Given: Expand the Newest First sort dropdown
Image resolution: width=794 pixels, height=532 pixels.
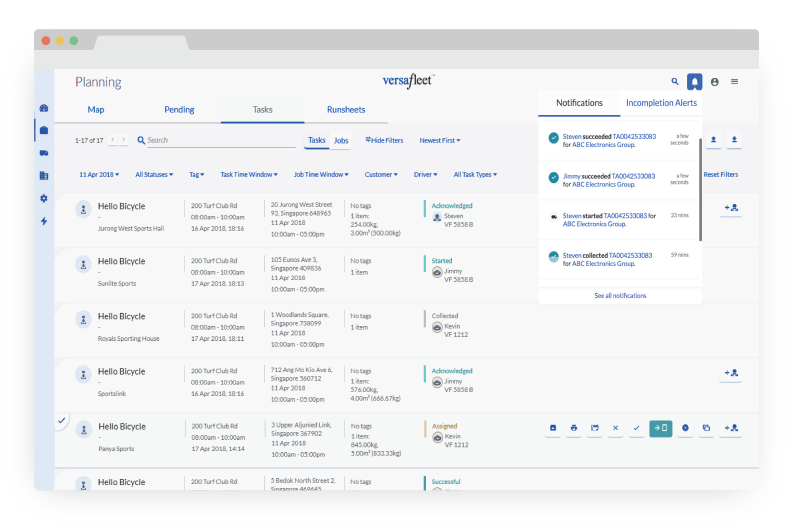Looking at the screenshot, I should [x=440, y=141].
